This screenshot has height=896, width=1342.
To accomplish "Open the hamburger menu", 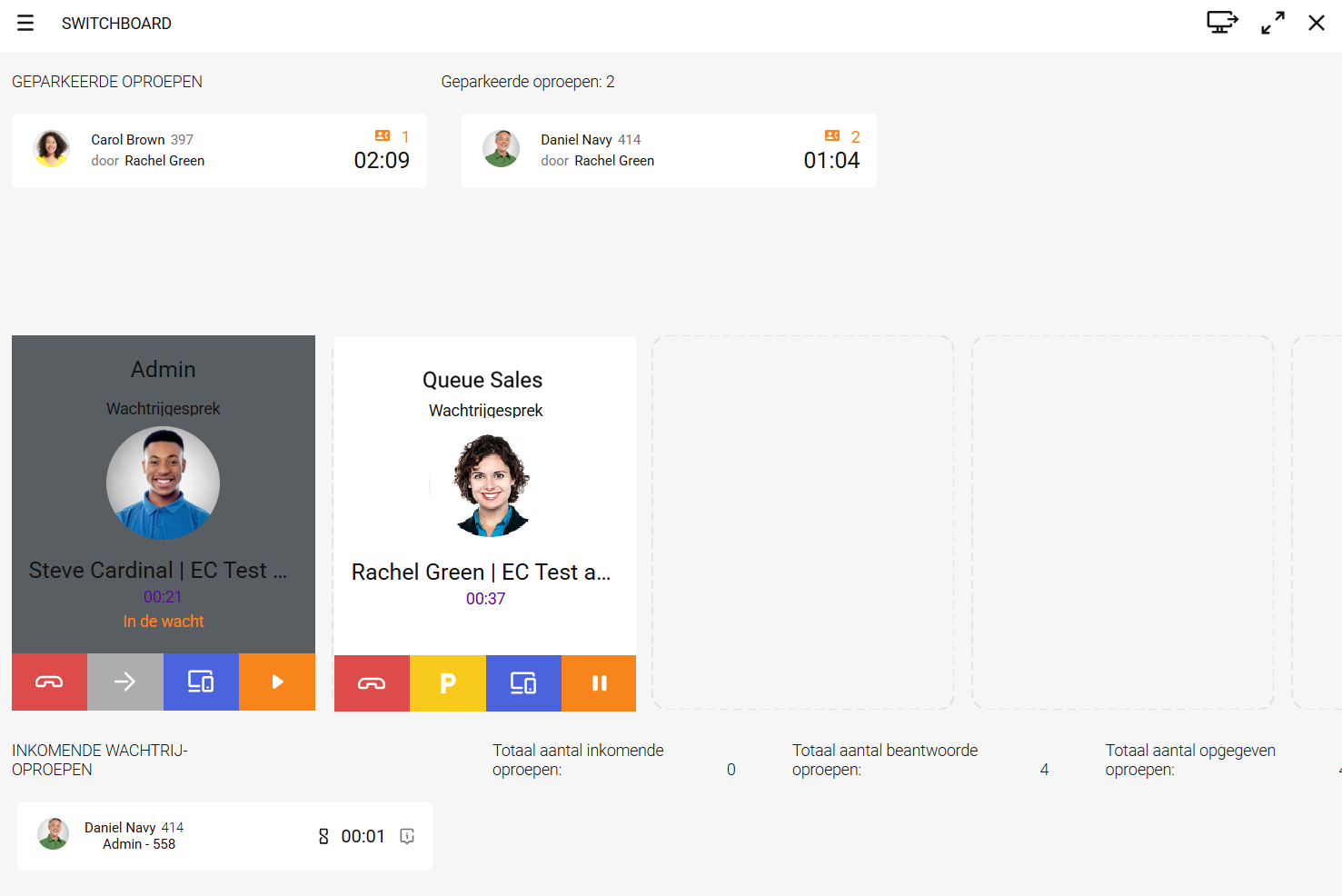I will coord(25,24).
